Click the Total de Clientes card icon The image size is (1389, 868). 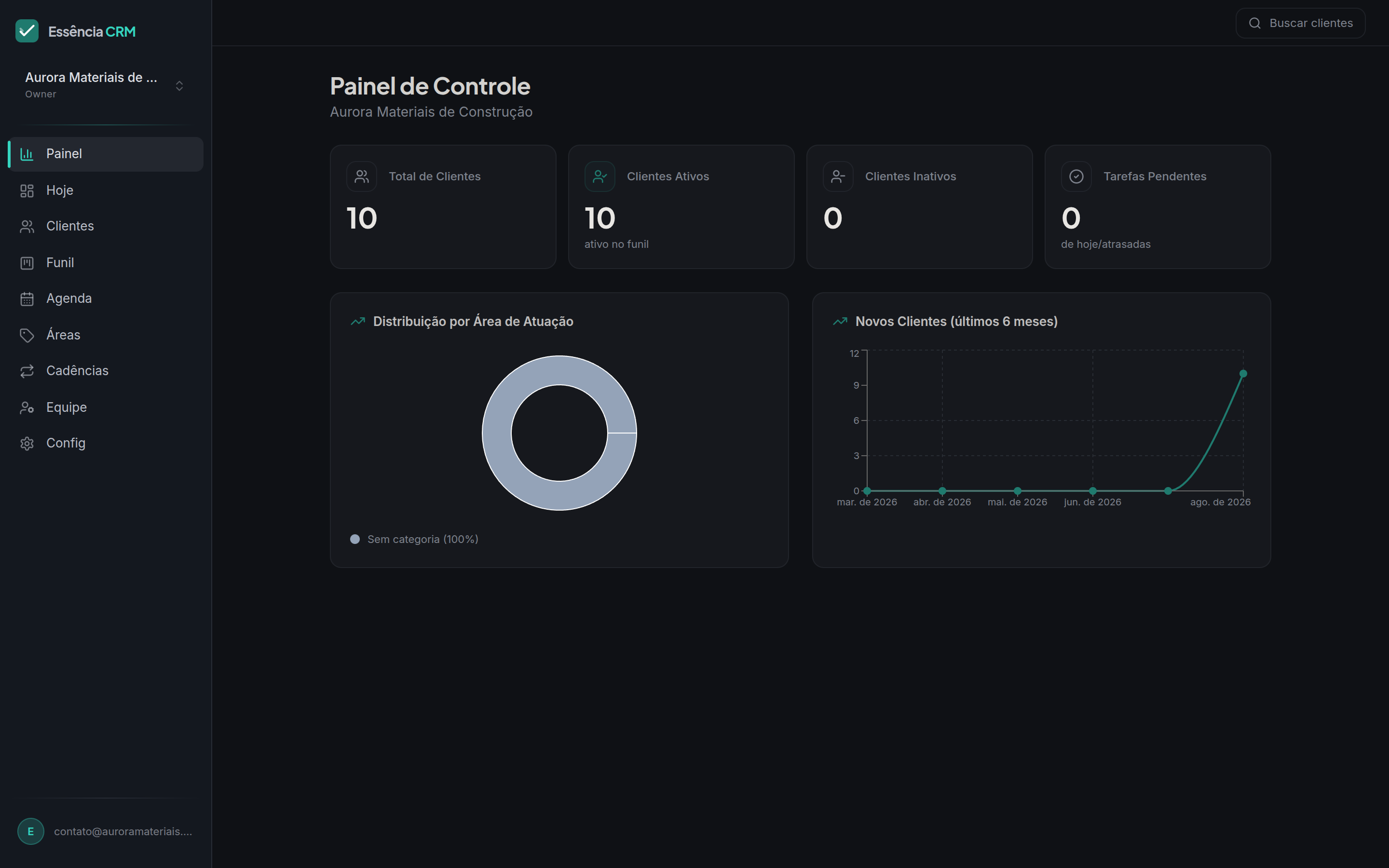pyautogui.click(x=362, y=176)
